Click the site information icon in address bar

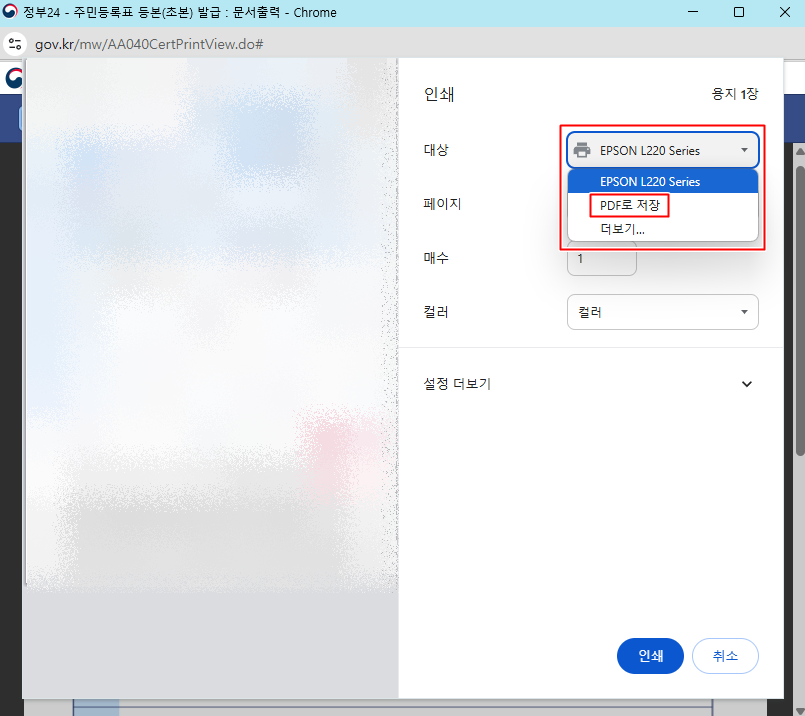click(x=15, y=44)
